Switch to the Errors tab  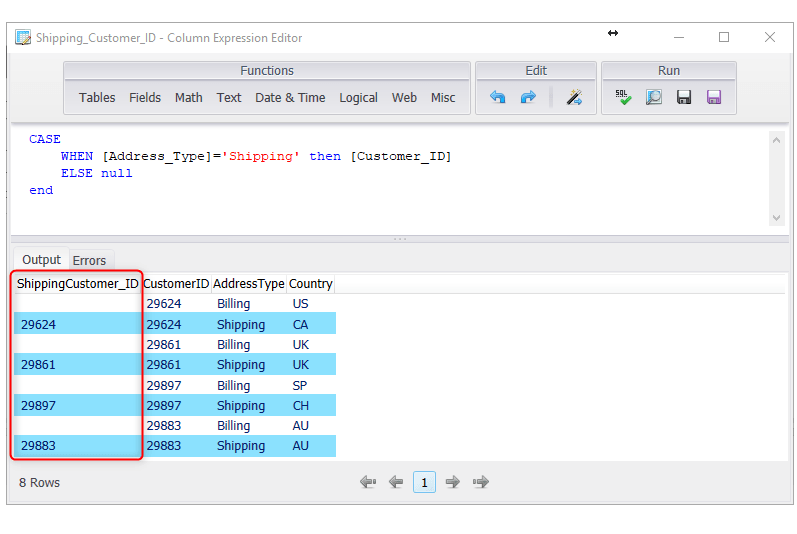(89, 261)
